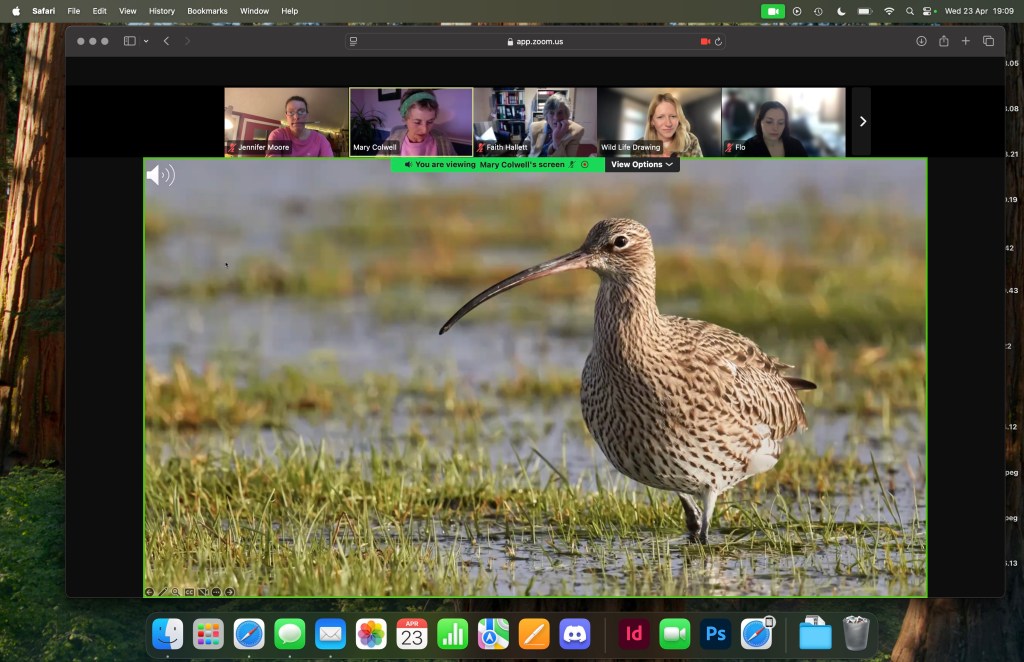This screenshot has width=1024, height=662.
Task: Open the Safari tab history chevron beside the sidebar icon
Action: point(146,41)
